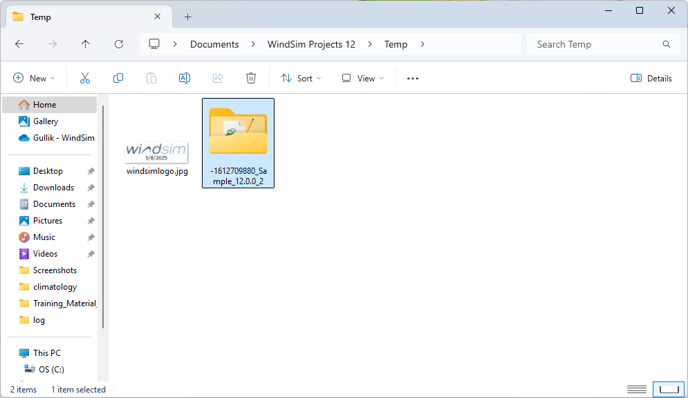Viewport: 688px width, 398px height.
Task: Refresh the Temp folder view
Action: 118,44
